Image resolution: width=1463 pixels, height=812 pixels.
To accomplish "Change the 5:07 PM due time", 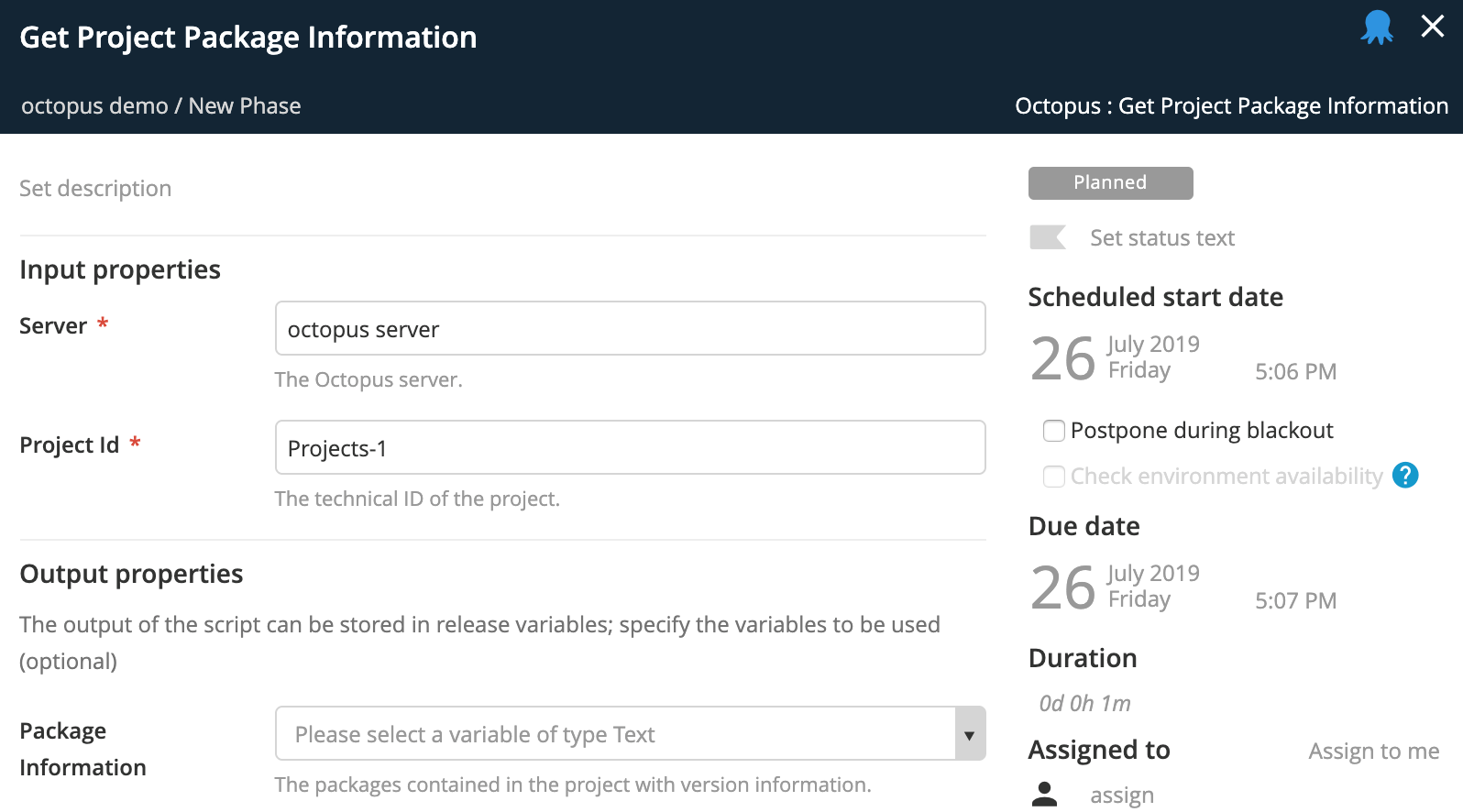I will (1296, 601).
